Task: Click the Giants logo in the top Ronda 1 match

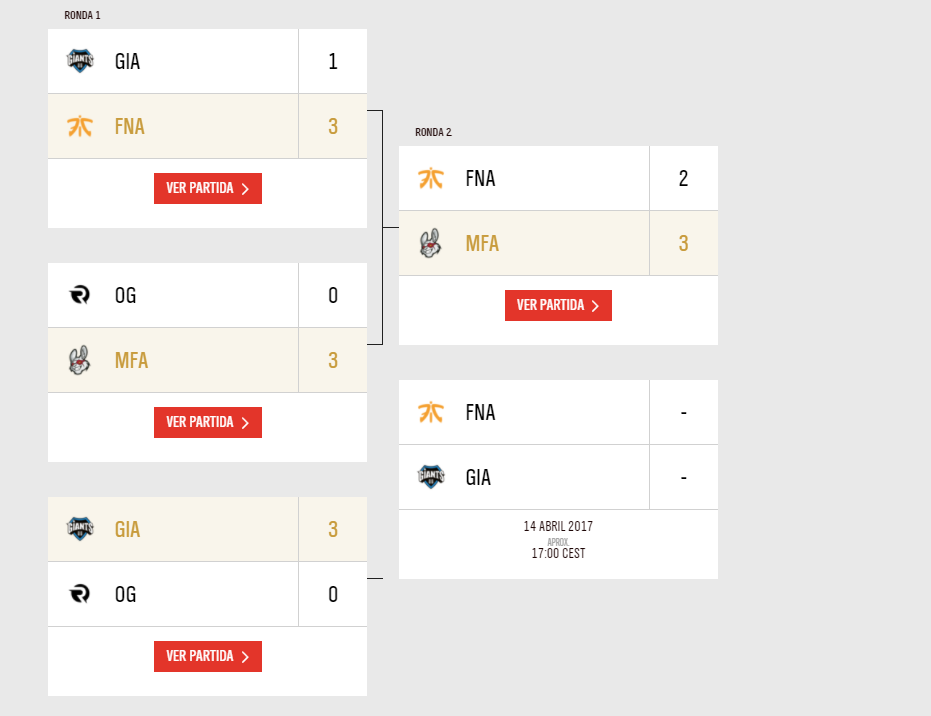Action: 80,61
